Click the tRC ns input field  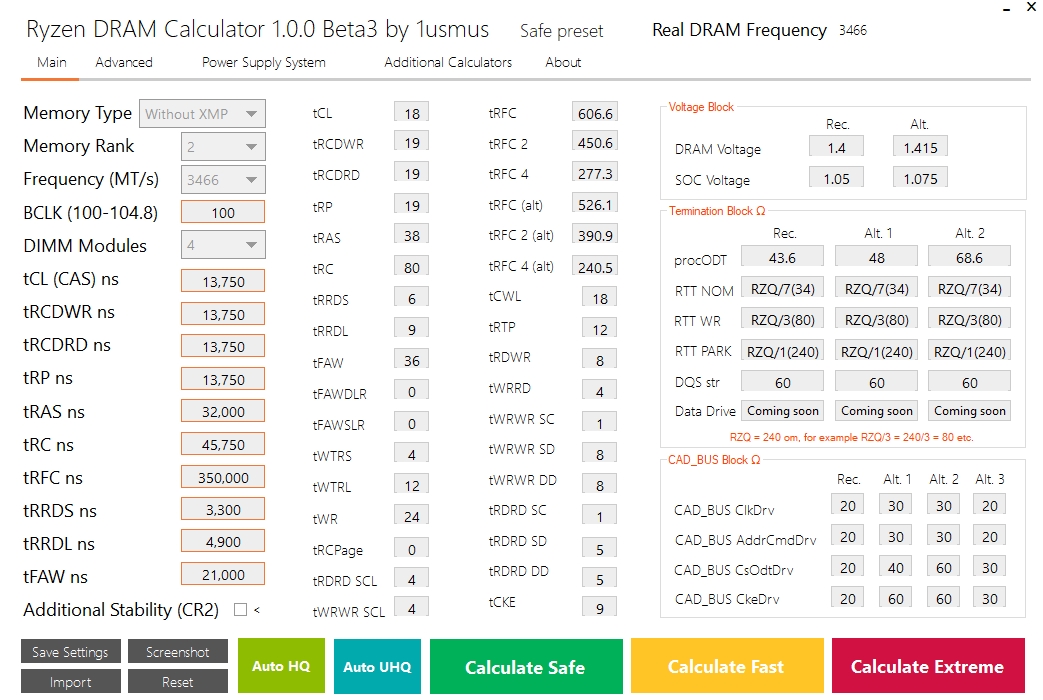click(x=223, y=444)
